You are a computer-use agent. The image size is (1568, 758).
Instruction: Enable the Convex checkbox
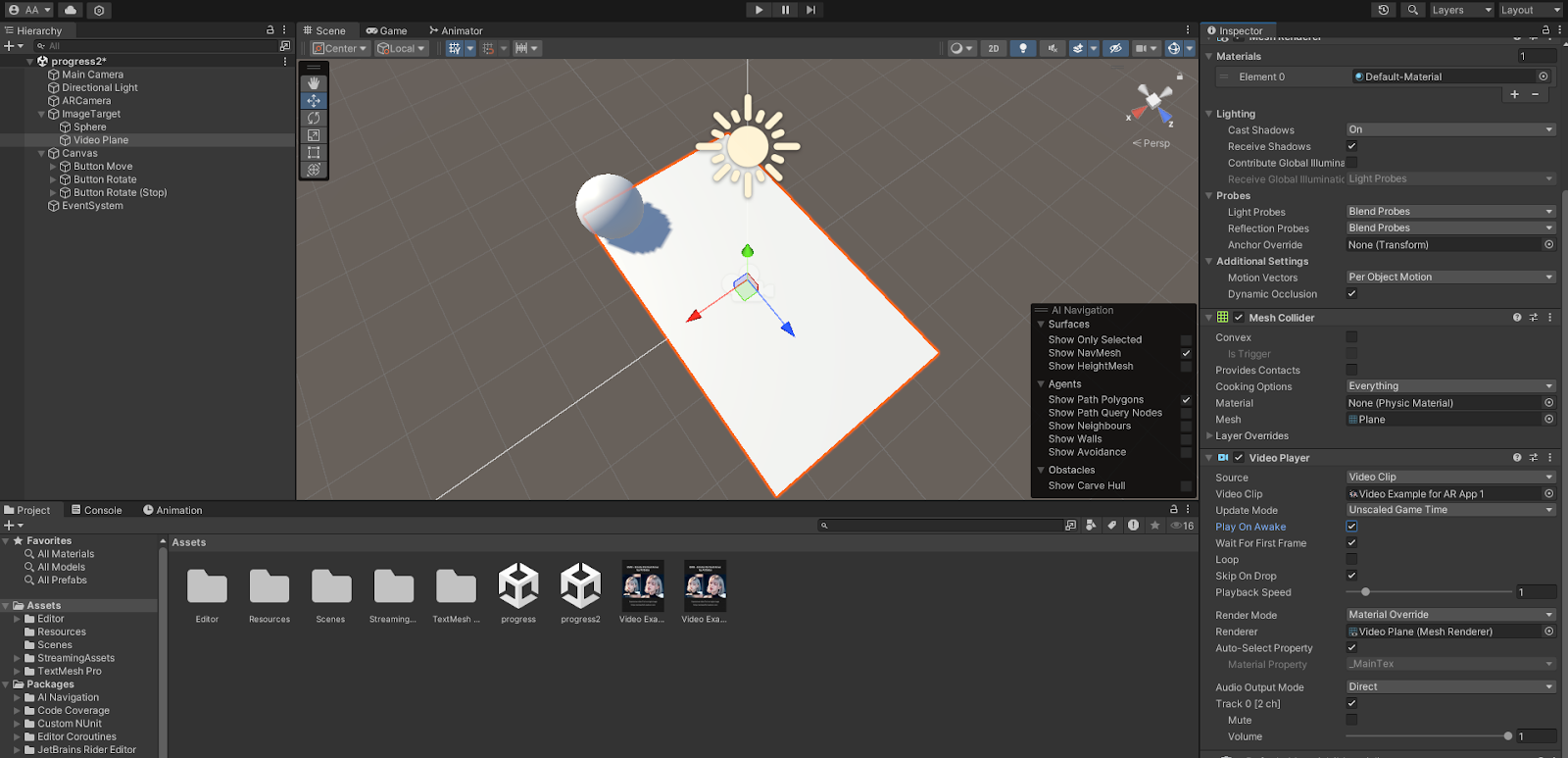coord(1351,337)
